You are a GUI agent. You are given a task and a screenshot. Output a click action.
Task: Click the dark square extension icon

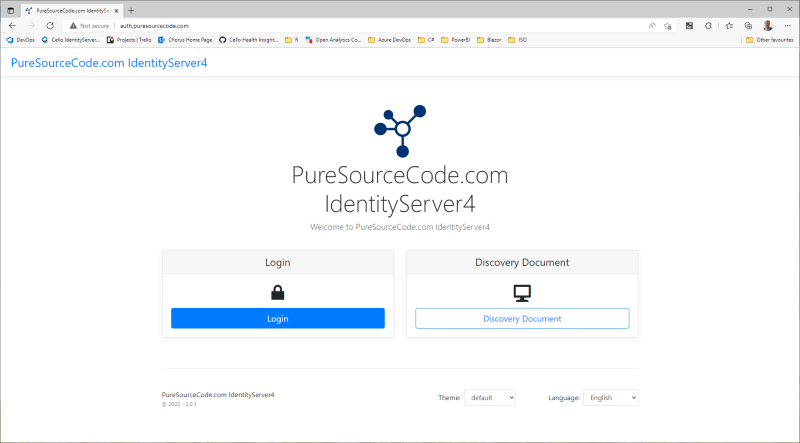coord(689,26)
